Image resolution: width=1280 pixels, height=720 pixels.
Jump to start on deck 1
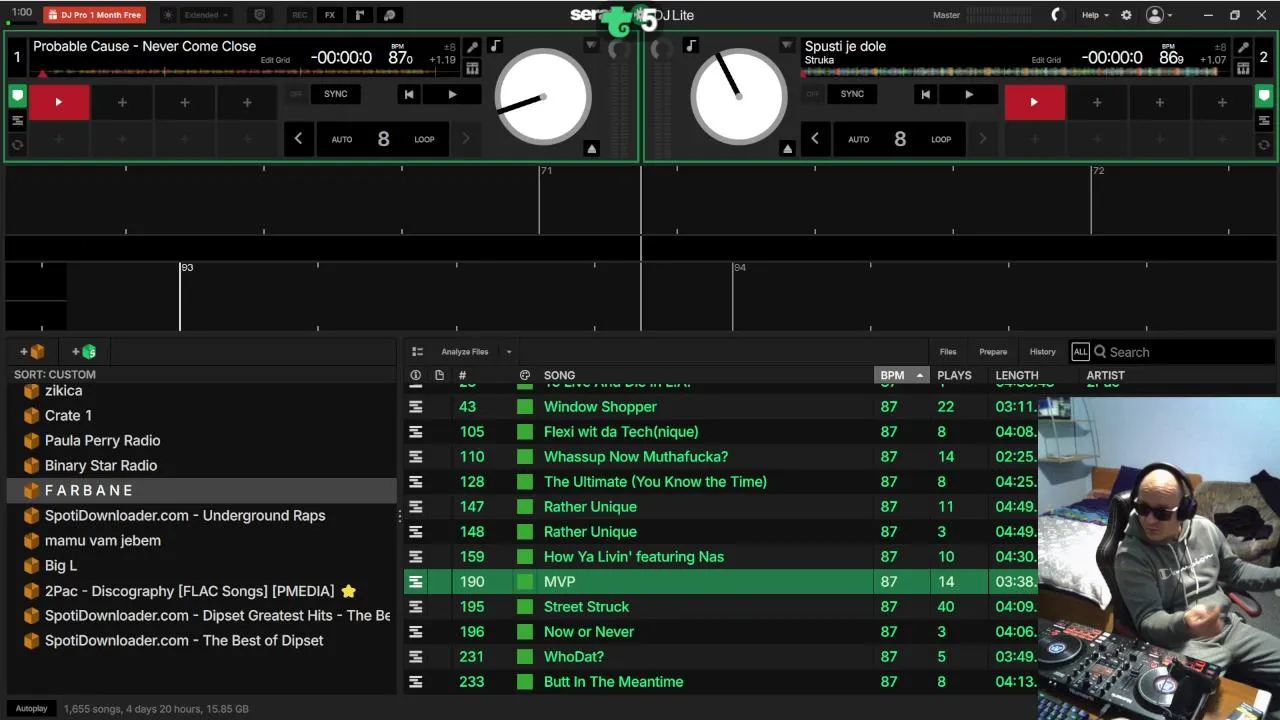[x=408, y=94]
